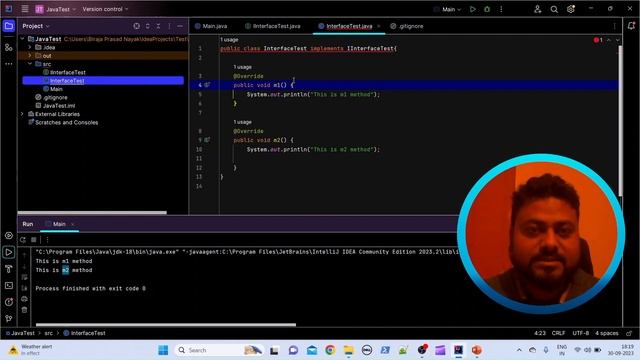Open Windows Start button
This screenshot has height=360, width=640.
(x=163, y=350)
